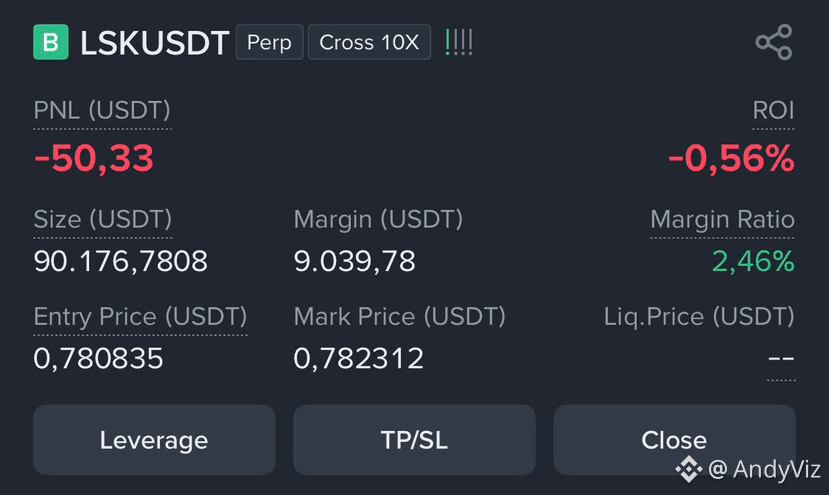Tap the Size (USDT) label
829x495 pixels.
103,219
